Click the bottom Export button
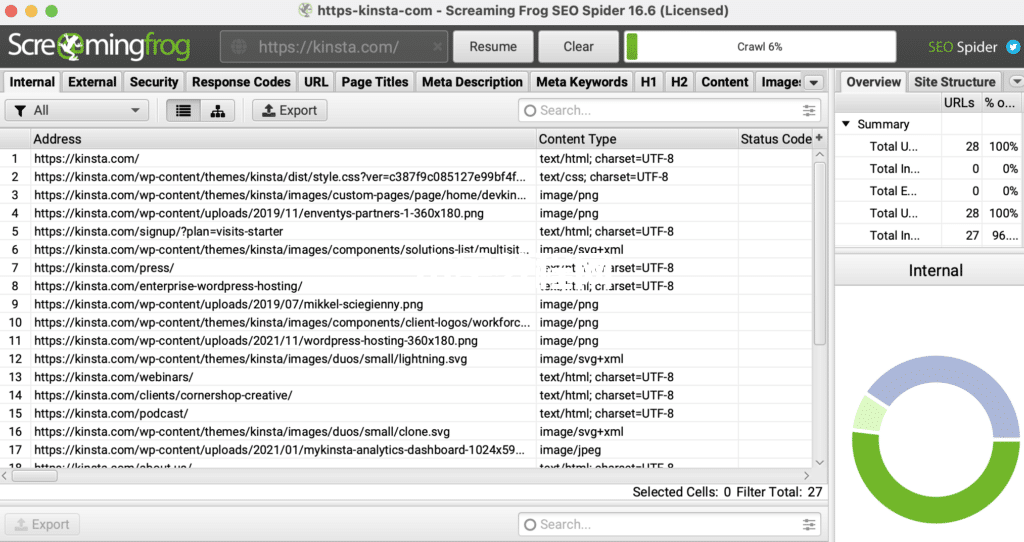This screenshot has width=1024, height=542. [42, 524]
